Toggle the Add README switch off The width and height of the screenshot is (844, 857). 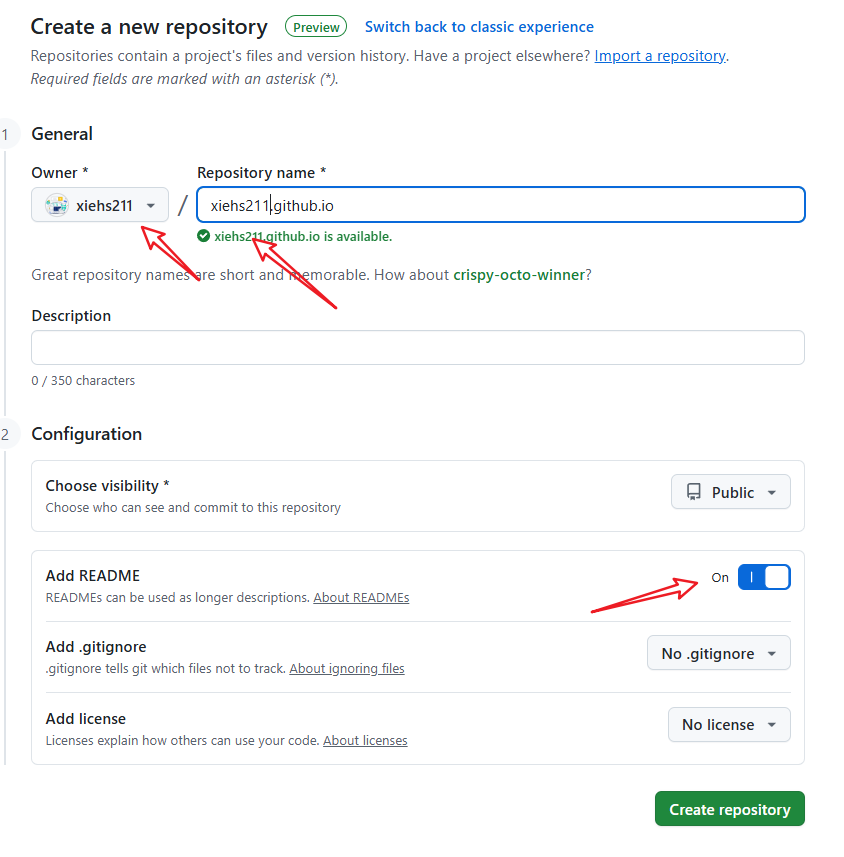point(764,577)
